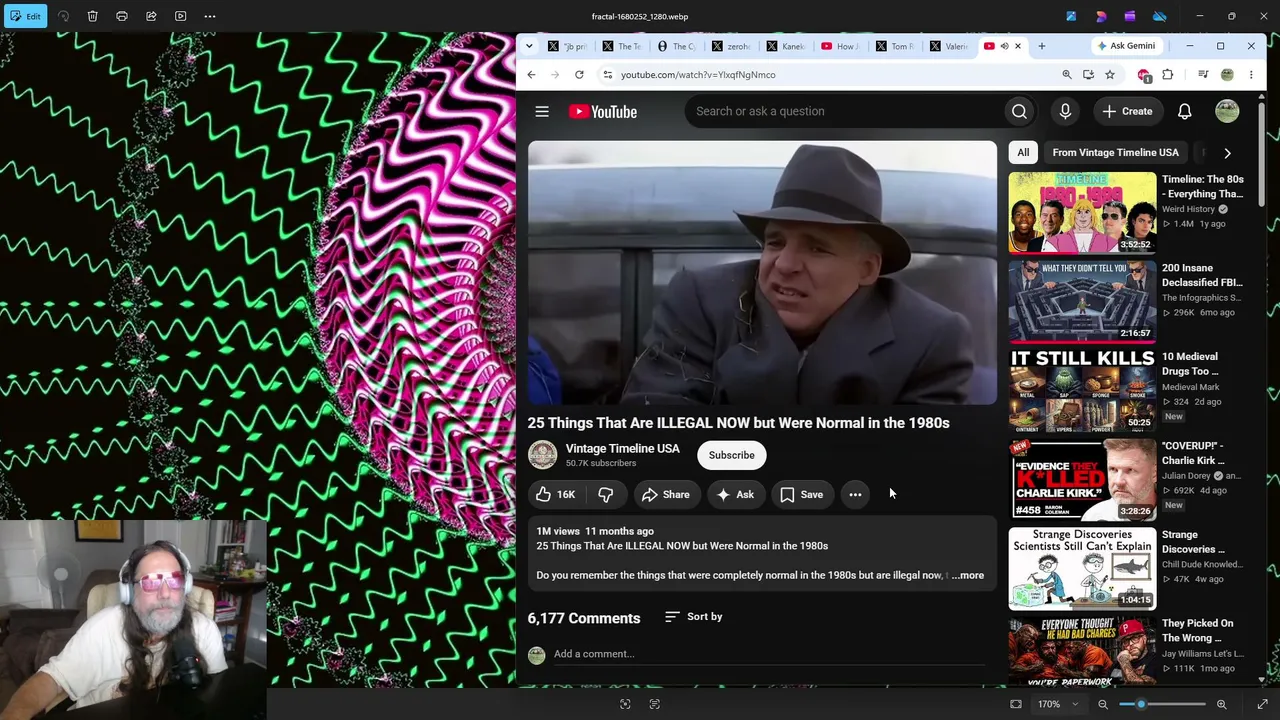Switch to the 'How J' YouTube tab
Screen dimensions: 1280x720
(x=842, y=46)
